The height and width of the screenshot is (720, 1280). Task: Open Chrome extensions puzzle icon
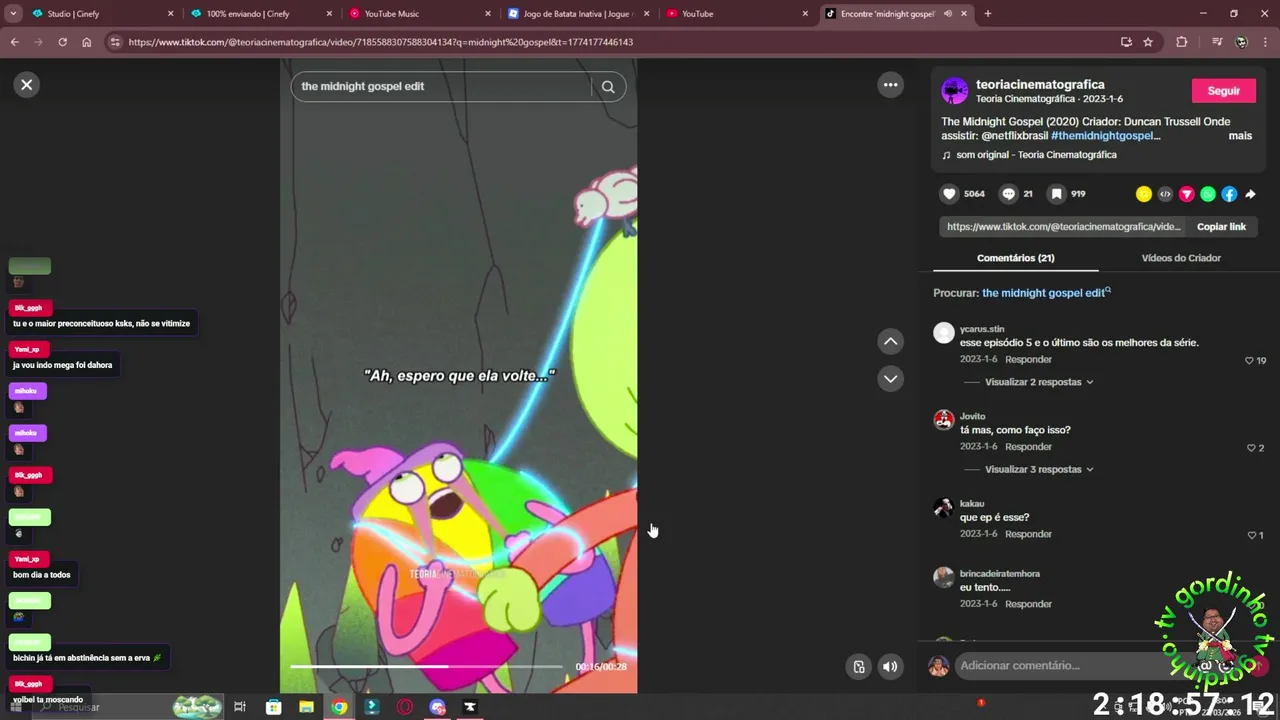pos(1182,42)
